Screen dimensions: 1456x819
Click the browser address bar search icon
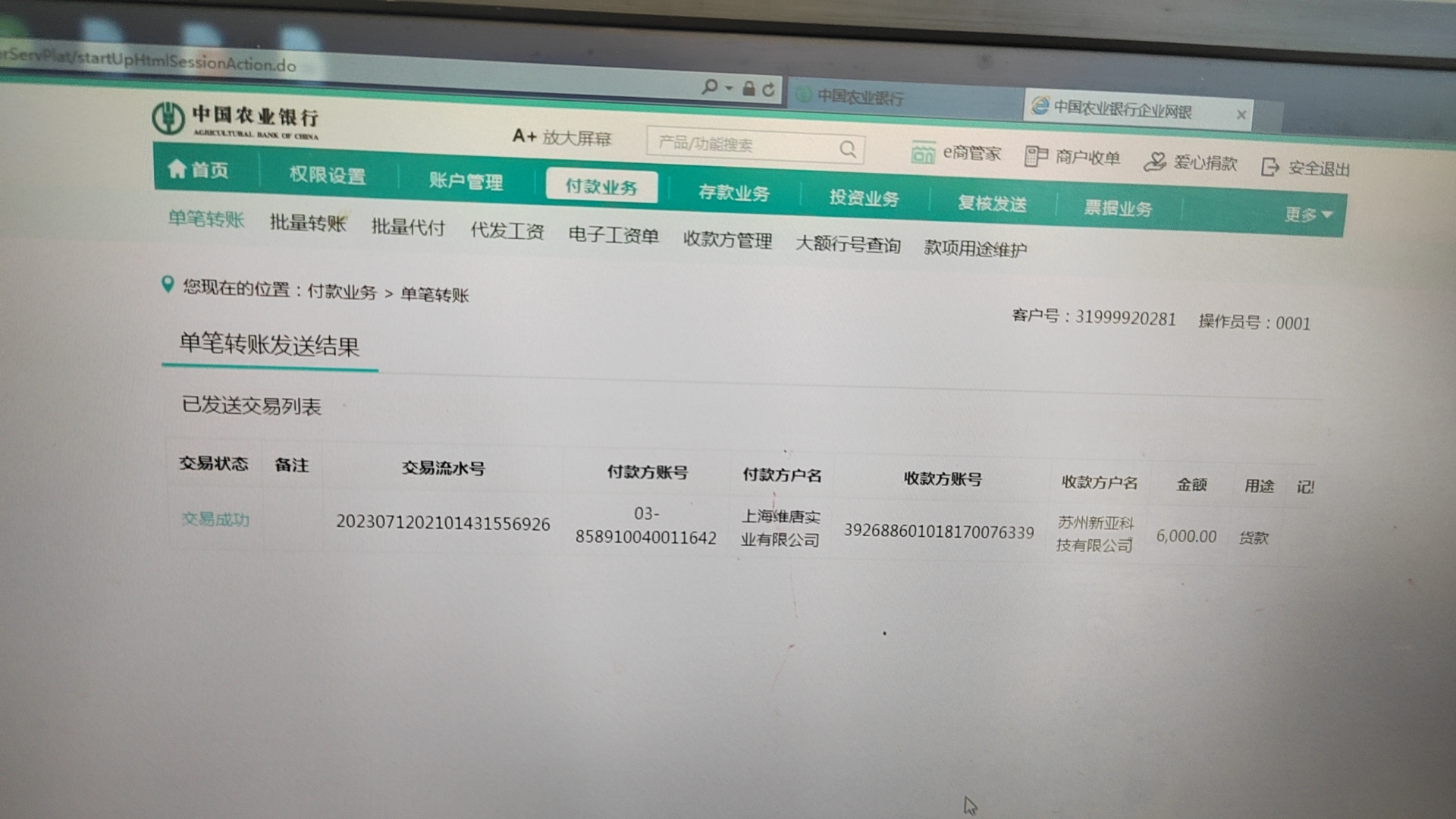pos(710,87)
